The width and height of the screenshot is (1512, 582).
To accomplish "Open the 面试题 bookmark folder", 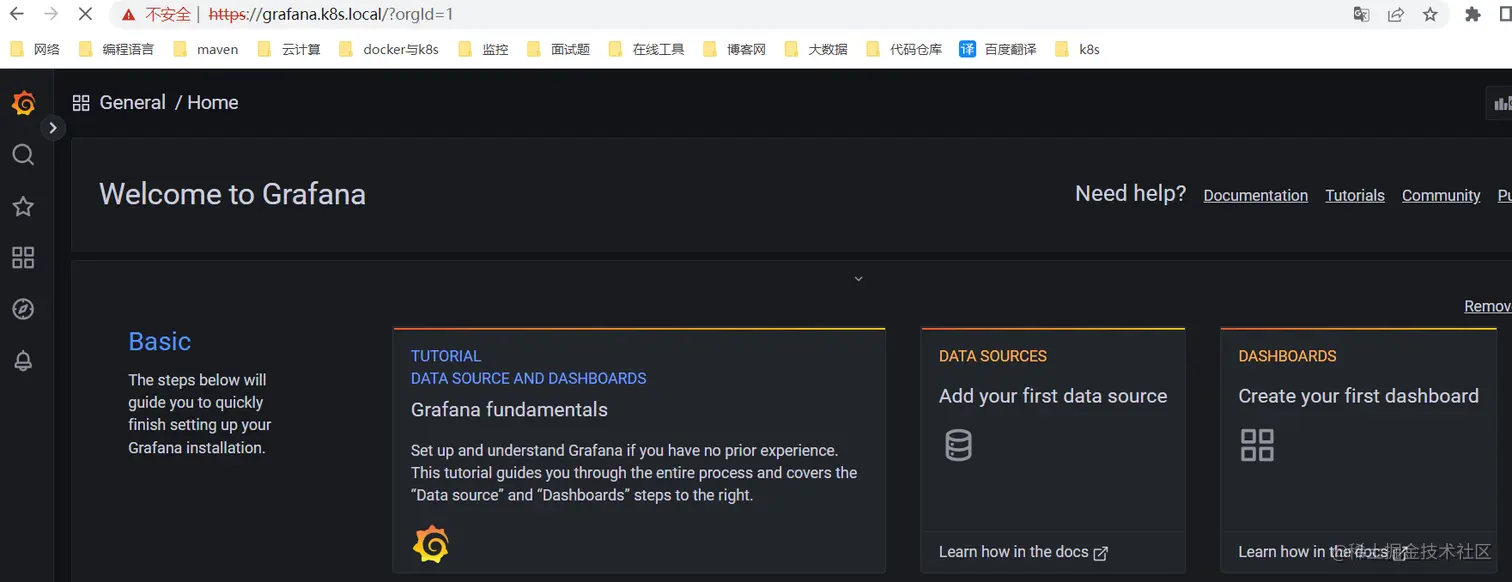I will click(558, 49).
